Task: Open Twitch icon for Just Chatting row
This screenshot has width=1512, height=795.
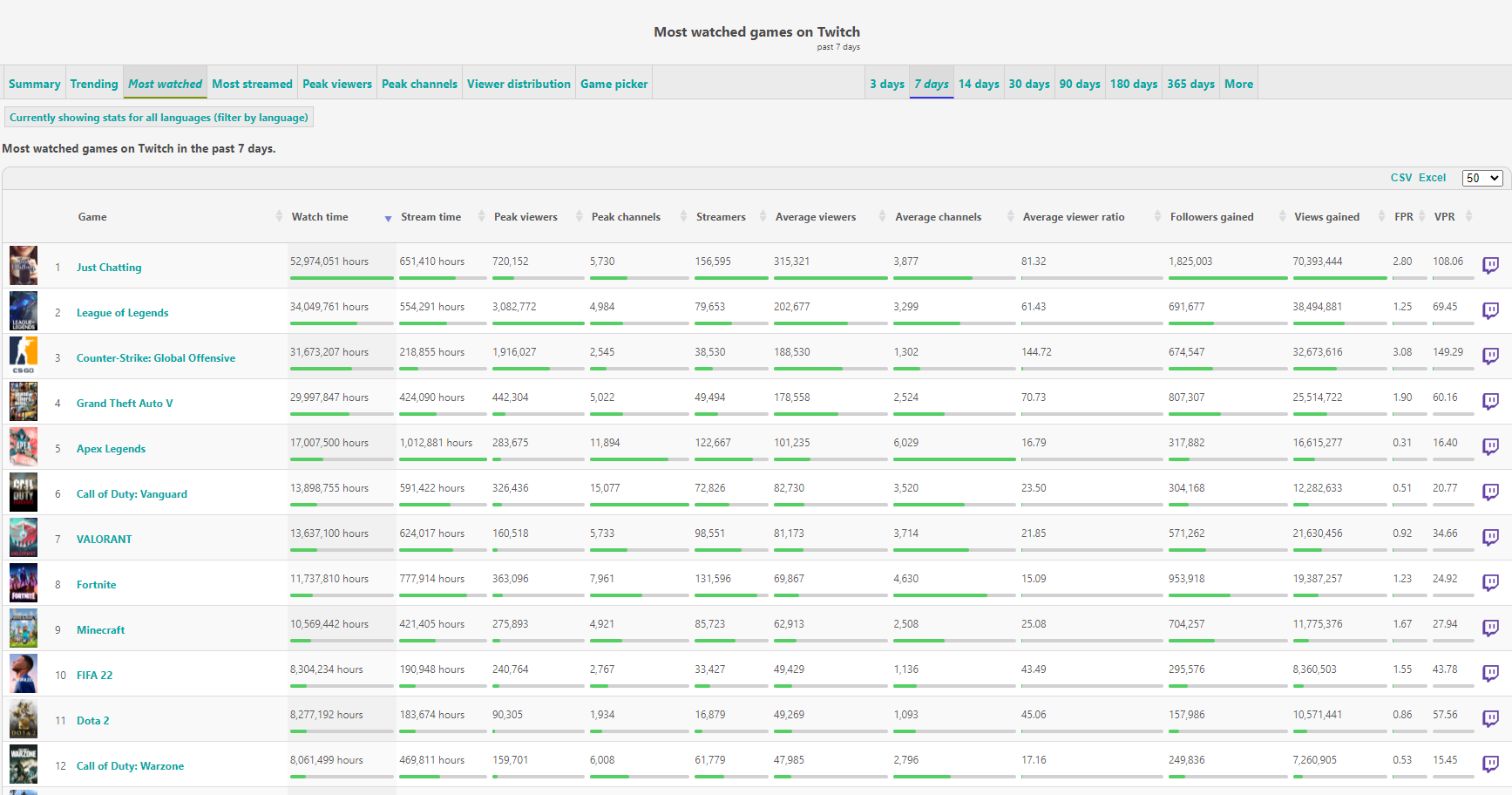Action: [x=1490, y=265]
